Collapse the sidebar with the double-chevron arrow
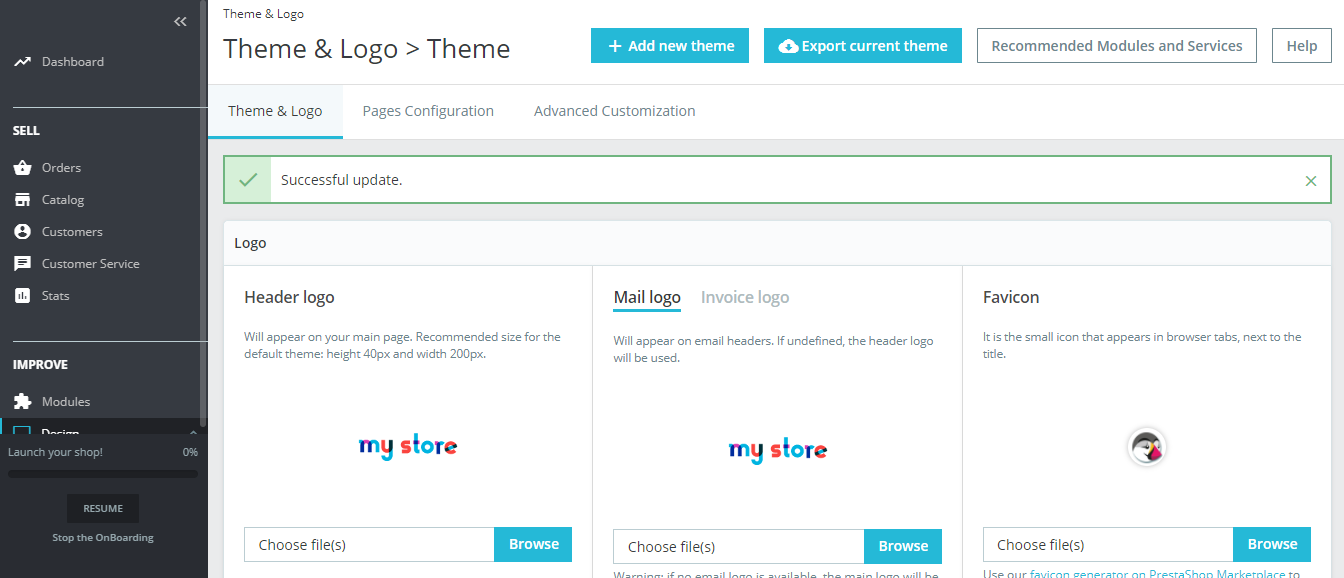 tap(179, 21)
